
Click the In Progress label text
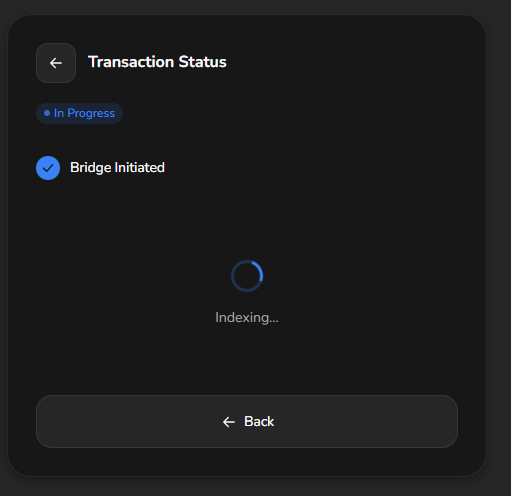pos(84,113)
